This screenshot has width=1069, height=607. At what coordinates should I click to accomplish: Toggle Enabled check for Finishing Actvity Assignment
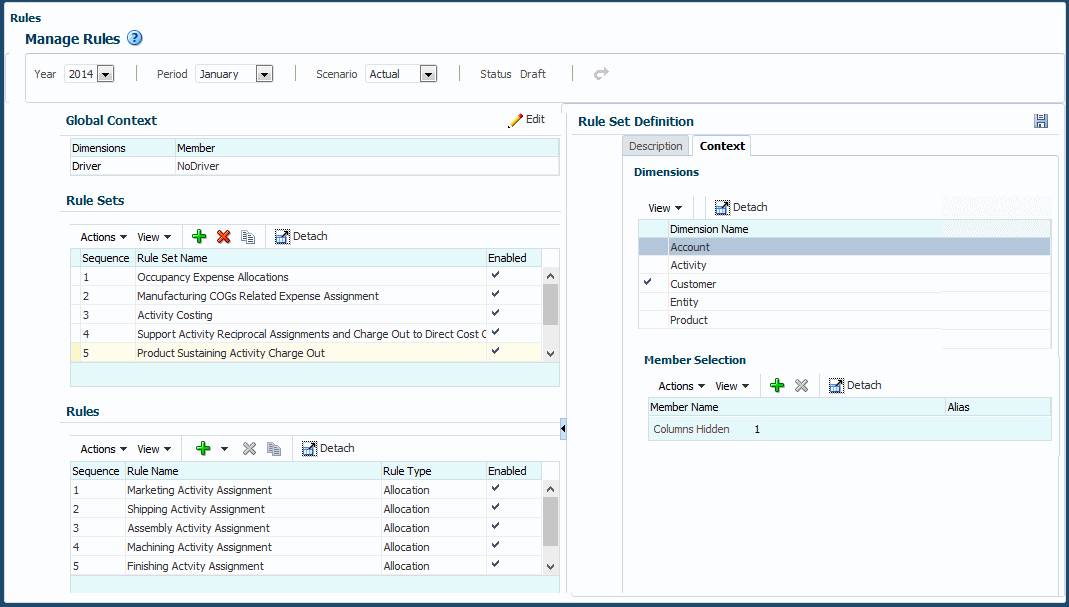[x=496, y=564]
